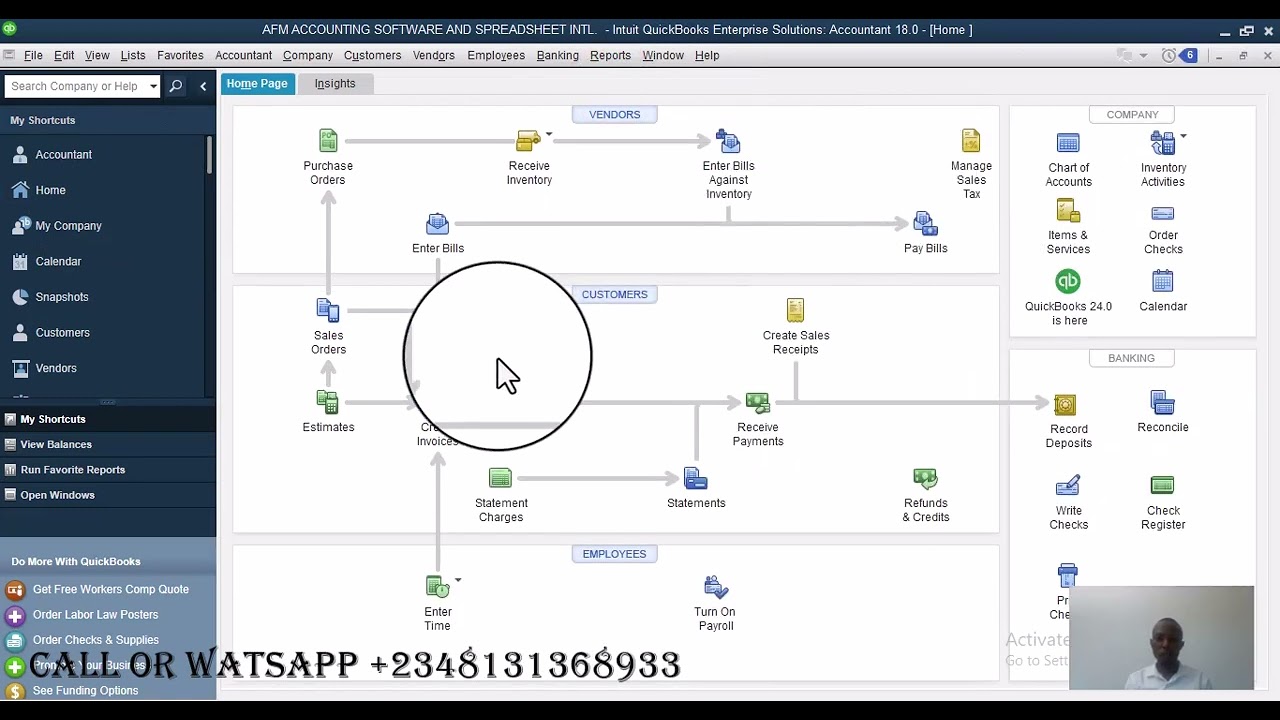1280x720 pixels.
Task: Click the Statements icon
Action: click(695, 479)
